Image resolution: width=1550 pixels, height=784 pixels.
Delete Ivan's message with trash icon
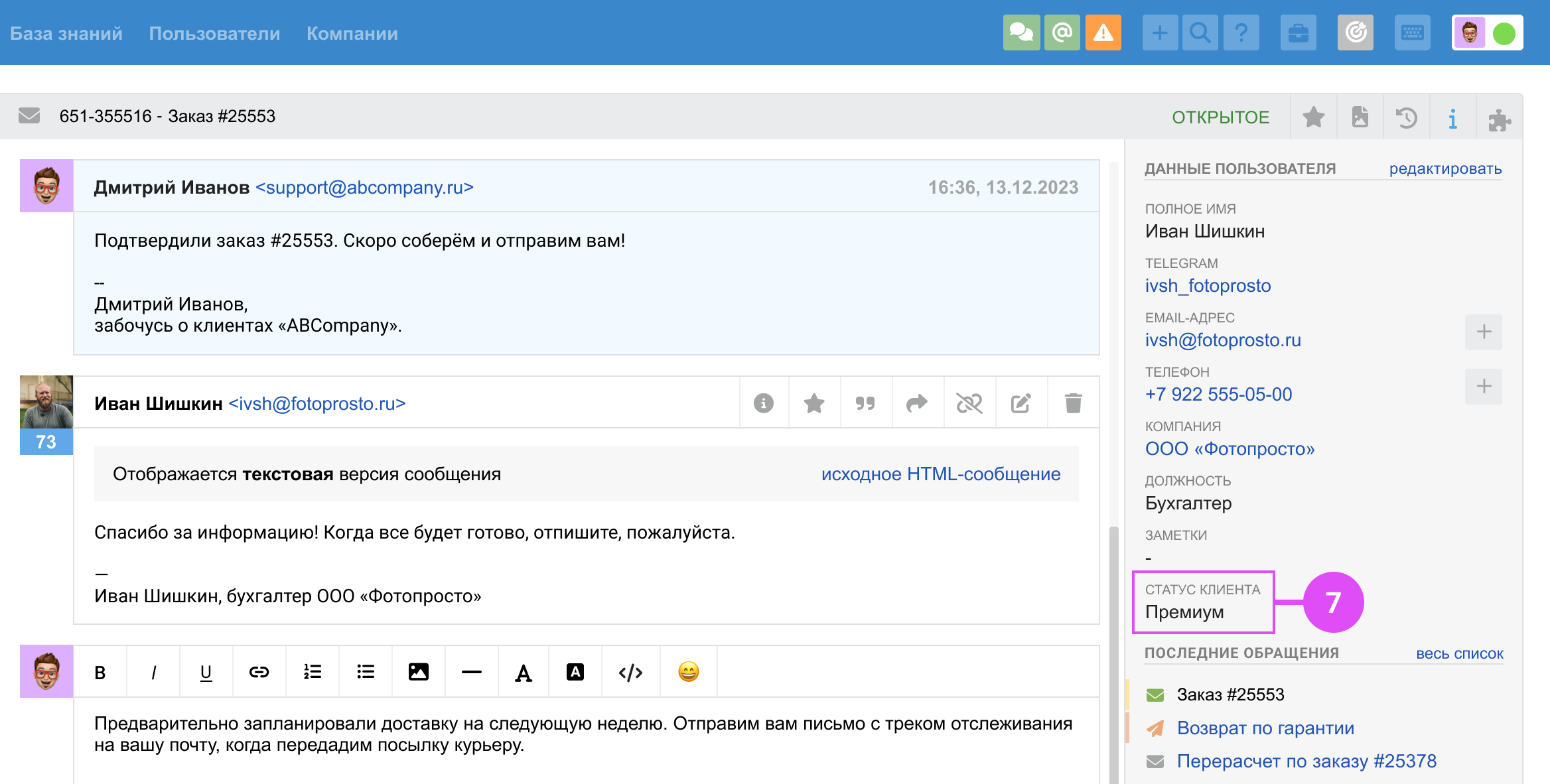click(1073, 403)
